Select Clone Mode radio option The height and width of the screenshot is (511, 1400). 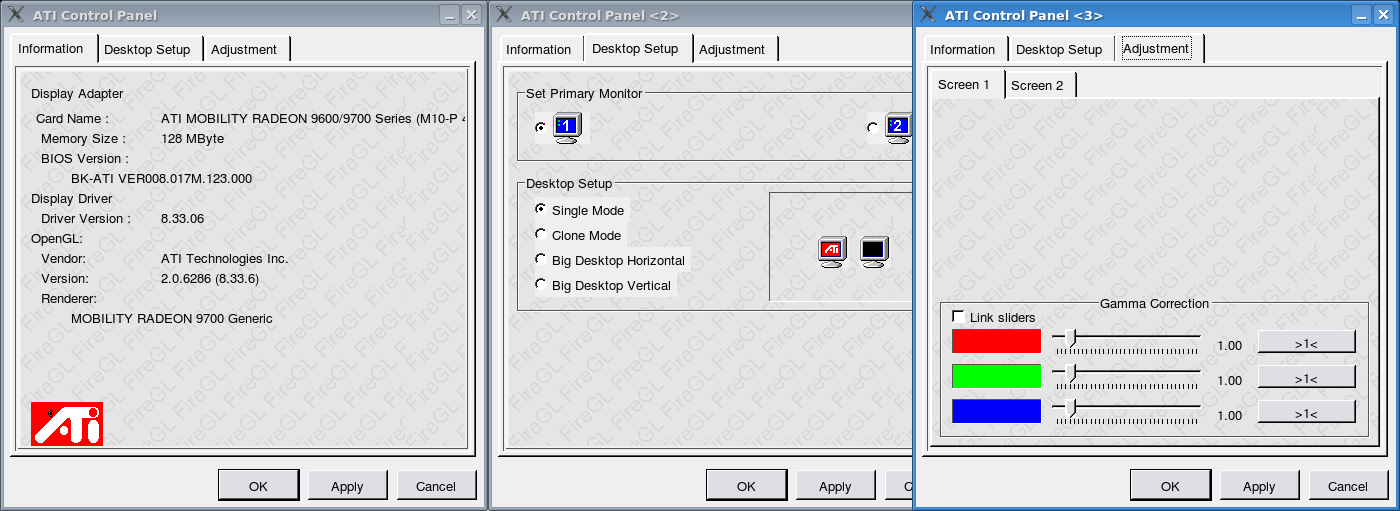click(x=541, y=234)
